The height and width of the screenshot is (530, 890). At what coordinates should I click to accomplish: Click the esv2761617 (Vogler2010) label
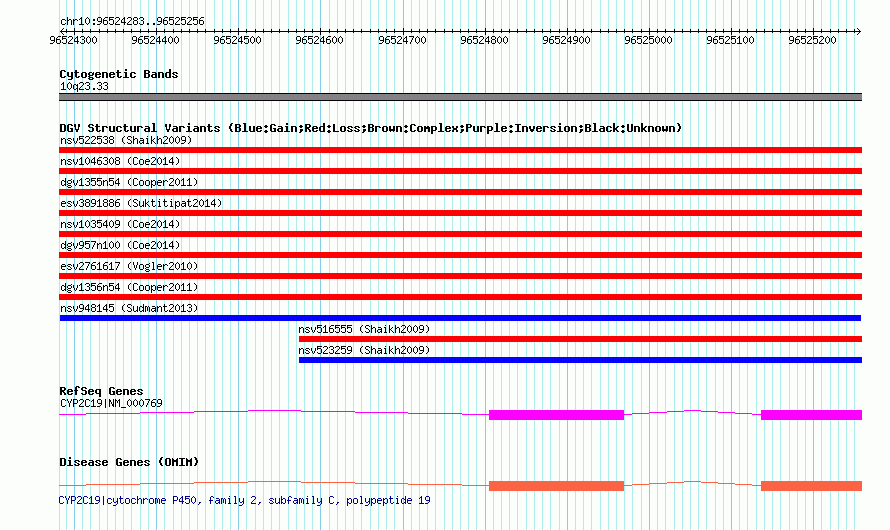click(129, 266)
